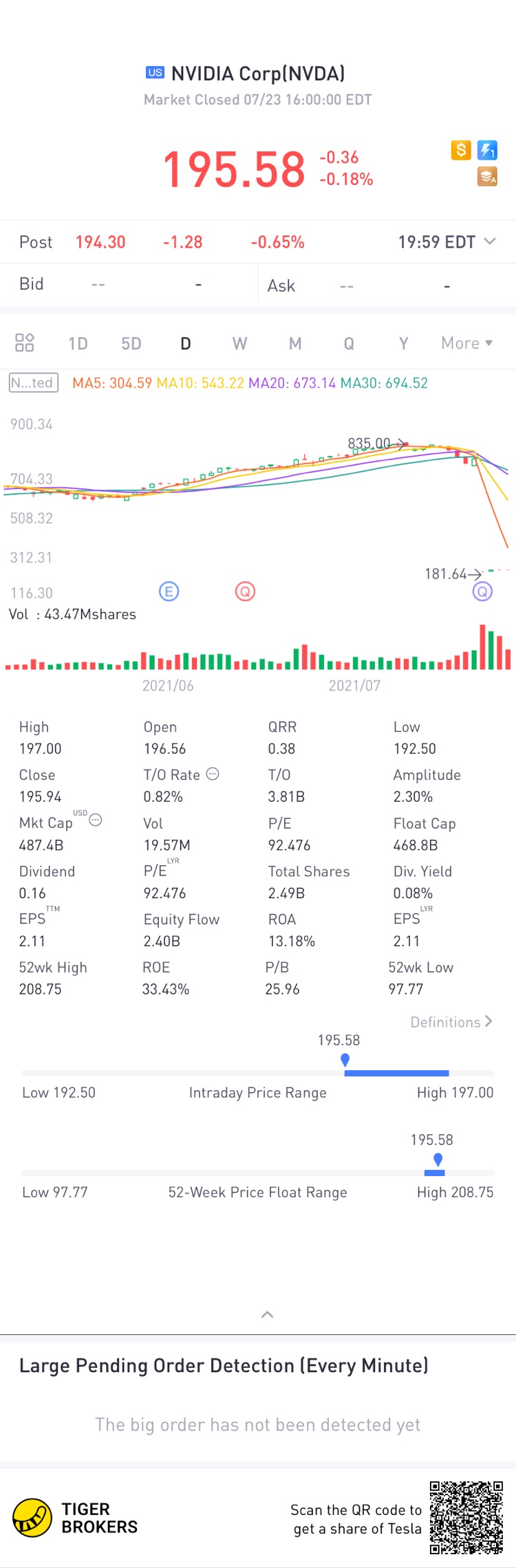The height and width of the screenshot is (1568, 516).
Task: Tap the purple Q marker near 181.64
Action: 482,591
